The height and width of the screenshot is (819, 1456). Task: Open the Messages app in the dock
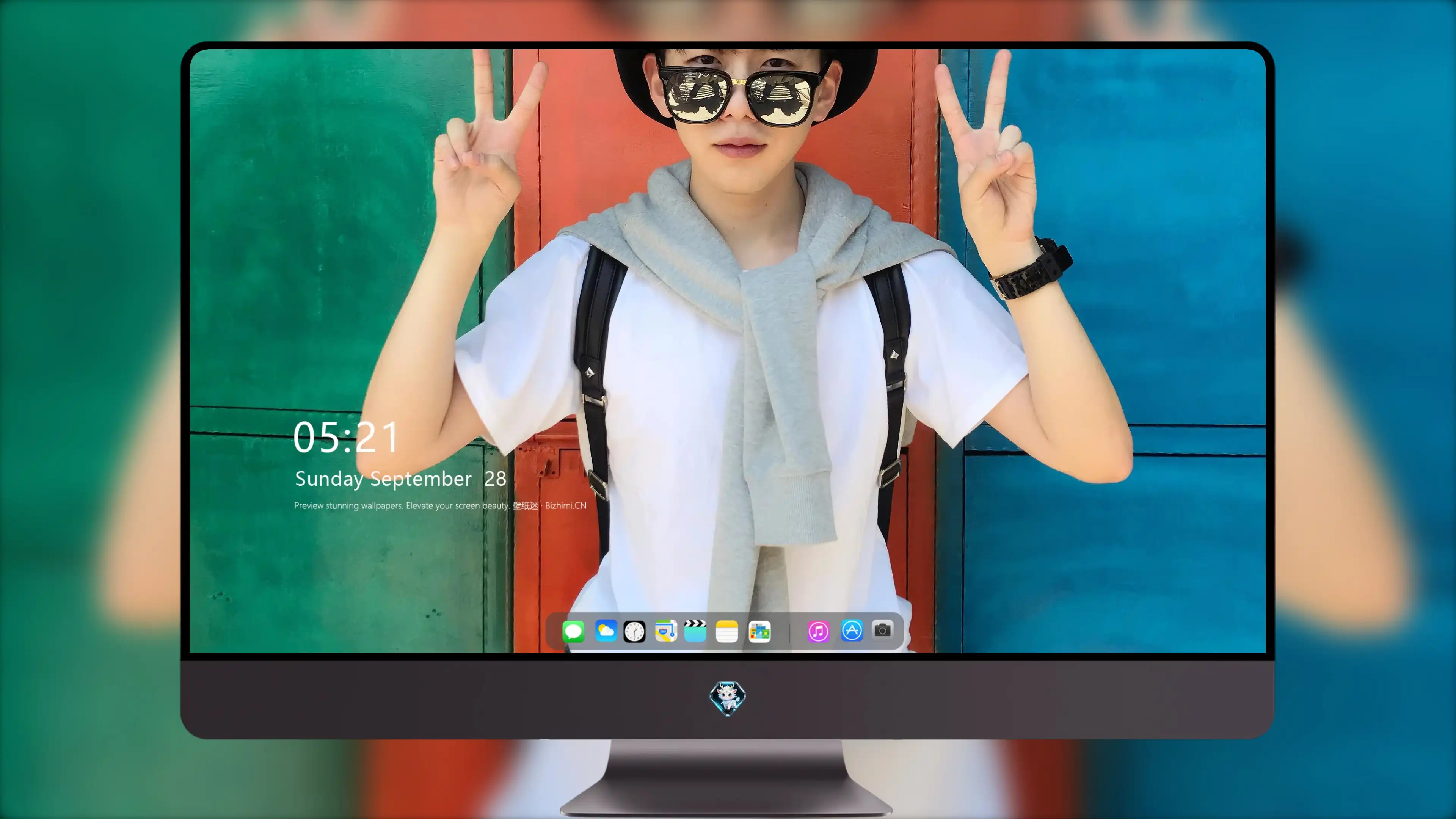[573, 631]
